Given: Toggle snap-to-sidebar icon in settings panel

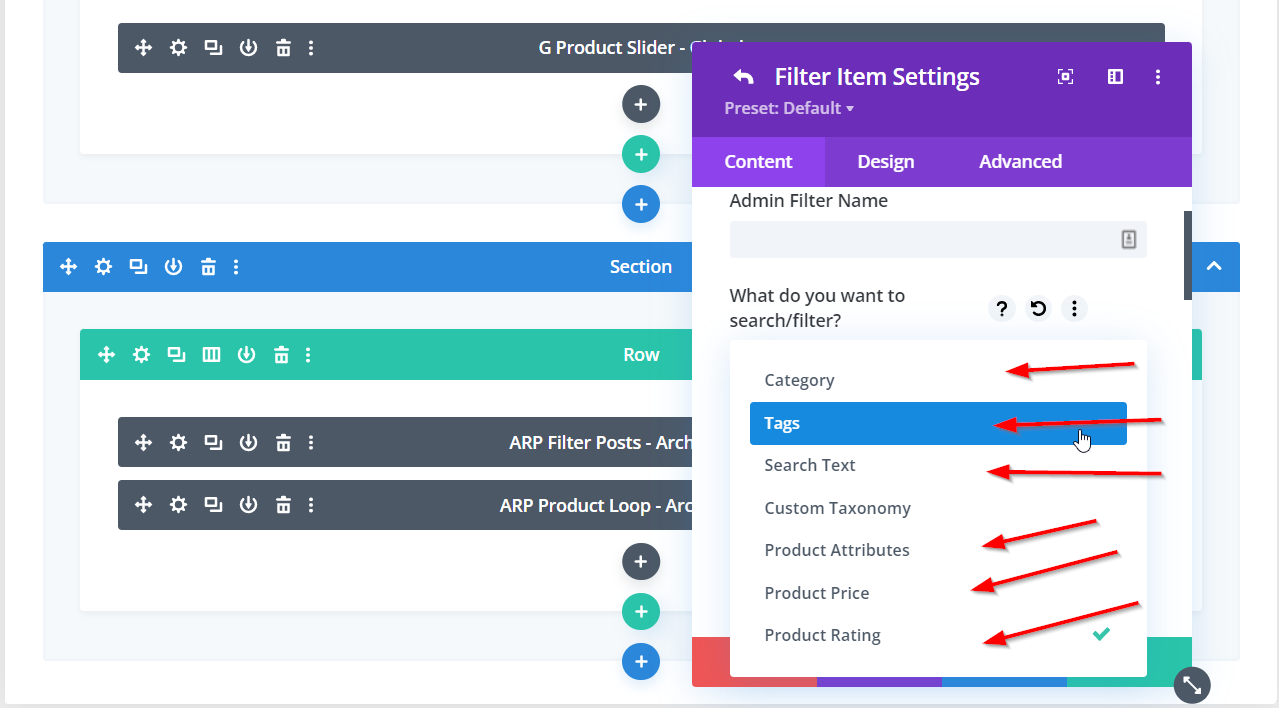Looking at the screenshot, I should [x=1115, y=77].
